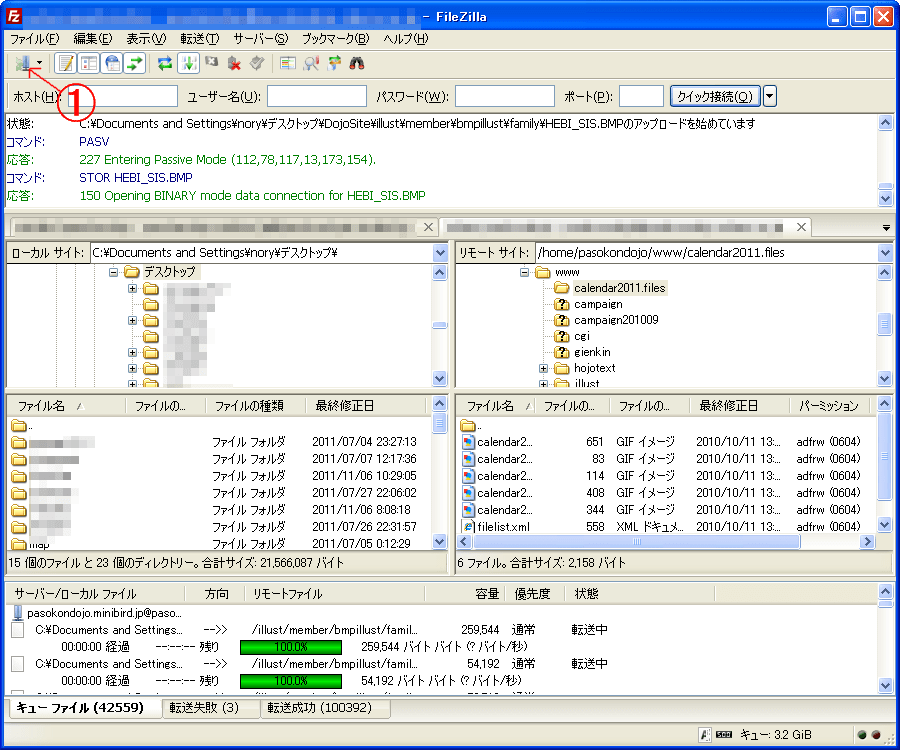Open the local site path dropdown
Image resolution: width=900 pixels, height=750 pixels.
tap(440, 253)
